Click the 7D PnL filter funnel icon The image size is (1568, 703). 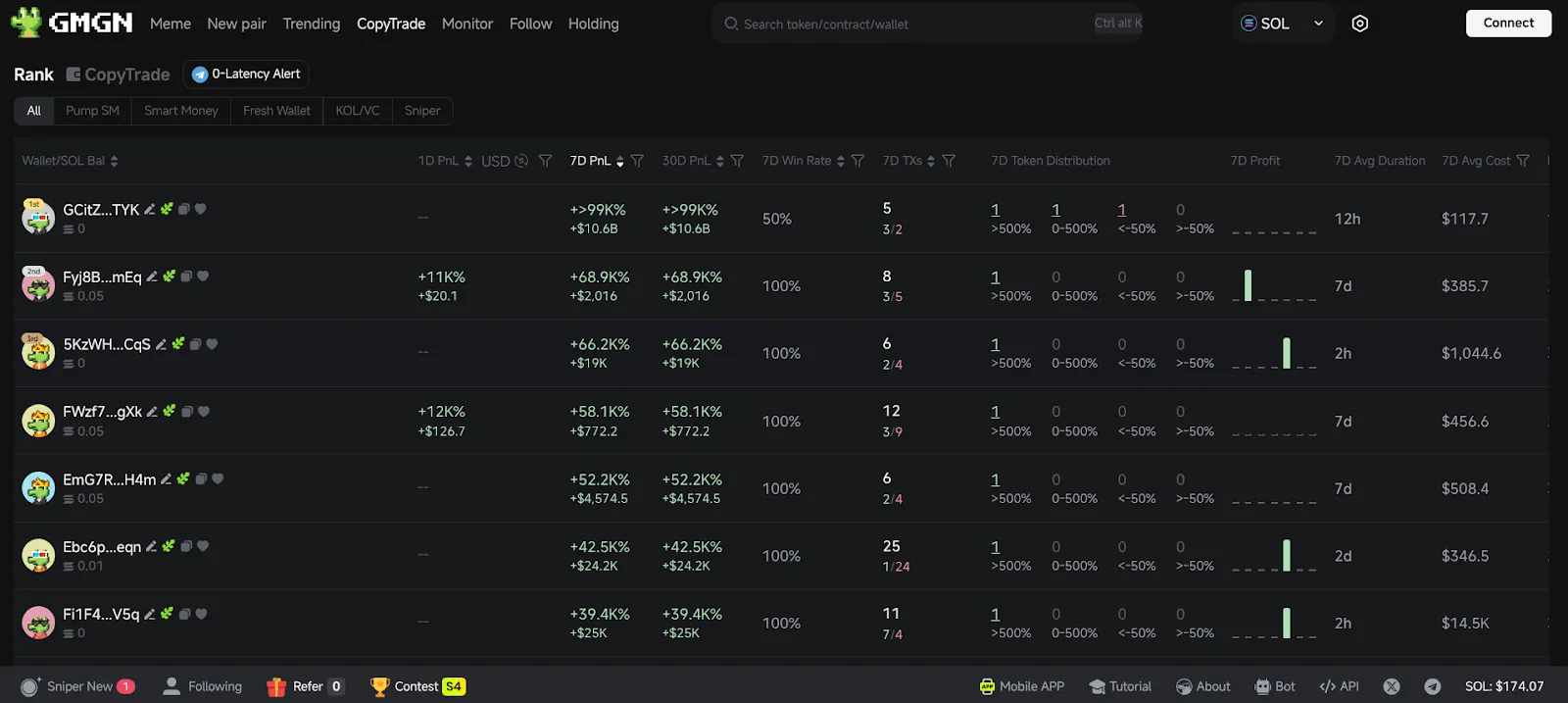(x=637, y=161)
